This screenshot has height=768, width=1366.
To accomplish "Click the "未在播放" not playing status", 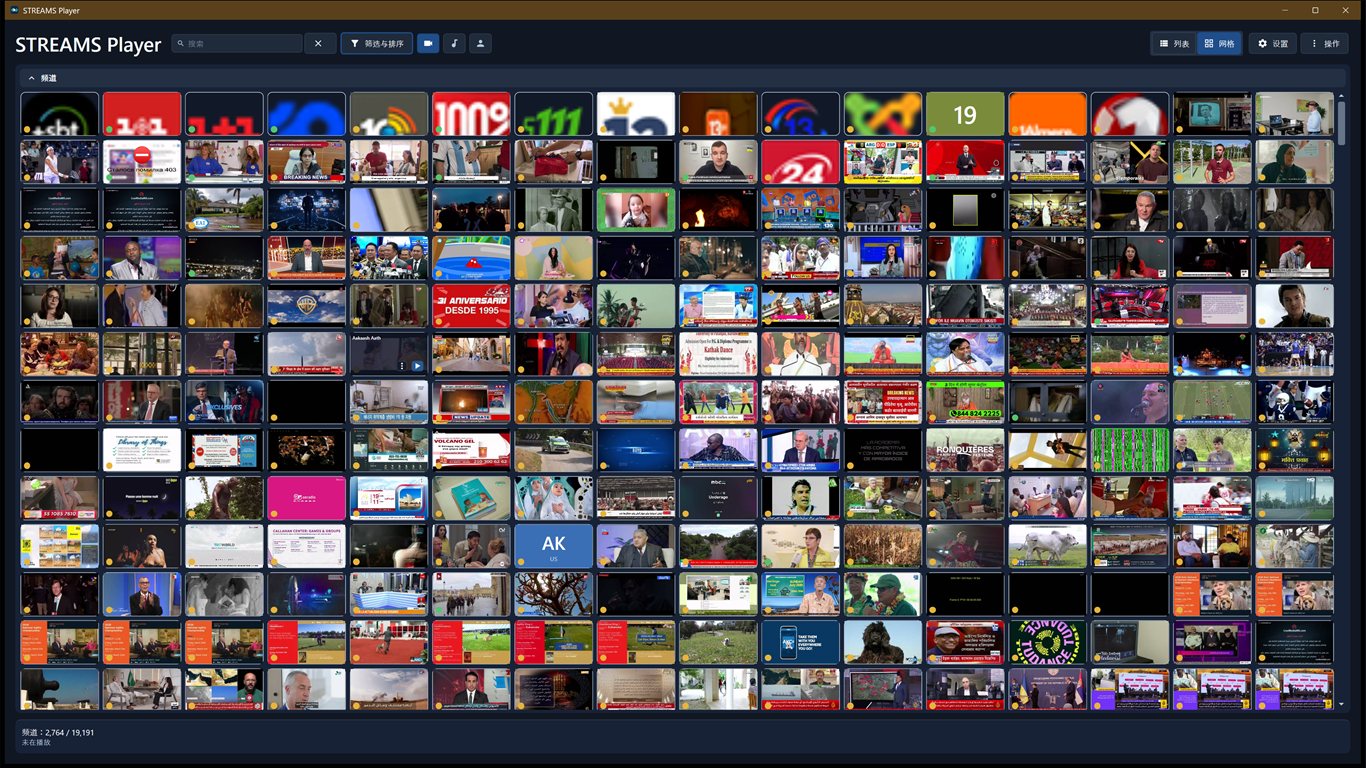I will point(36,743).
